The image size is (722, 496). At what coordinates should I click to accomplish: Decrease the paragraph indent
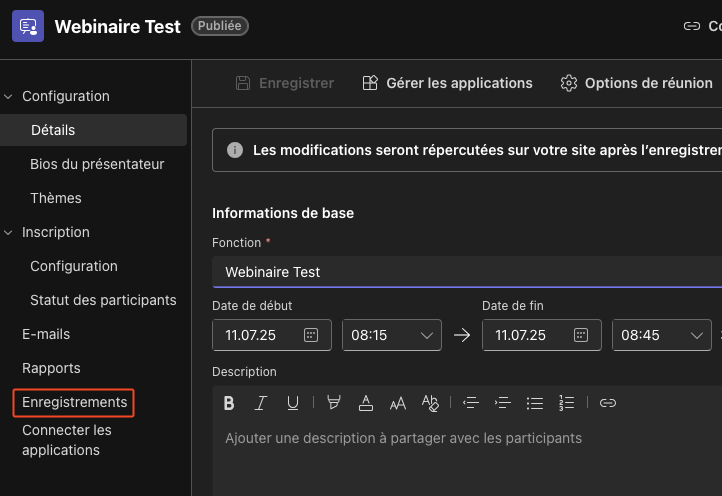(471, 403)
